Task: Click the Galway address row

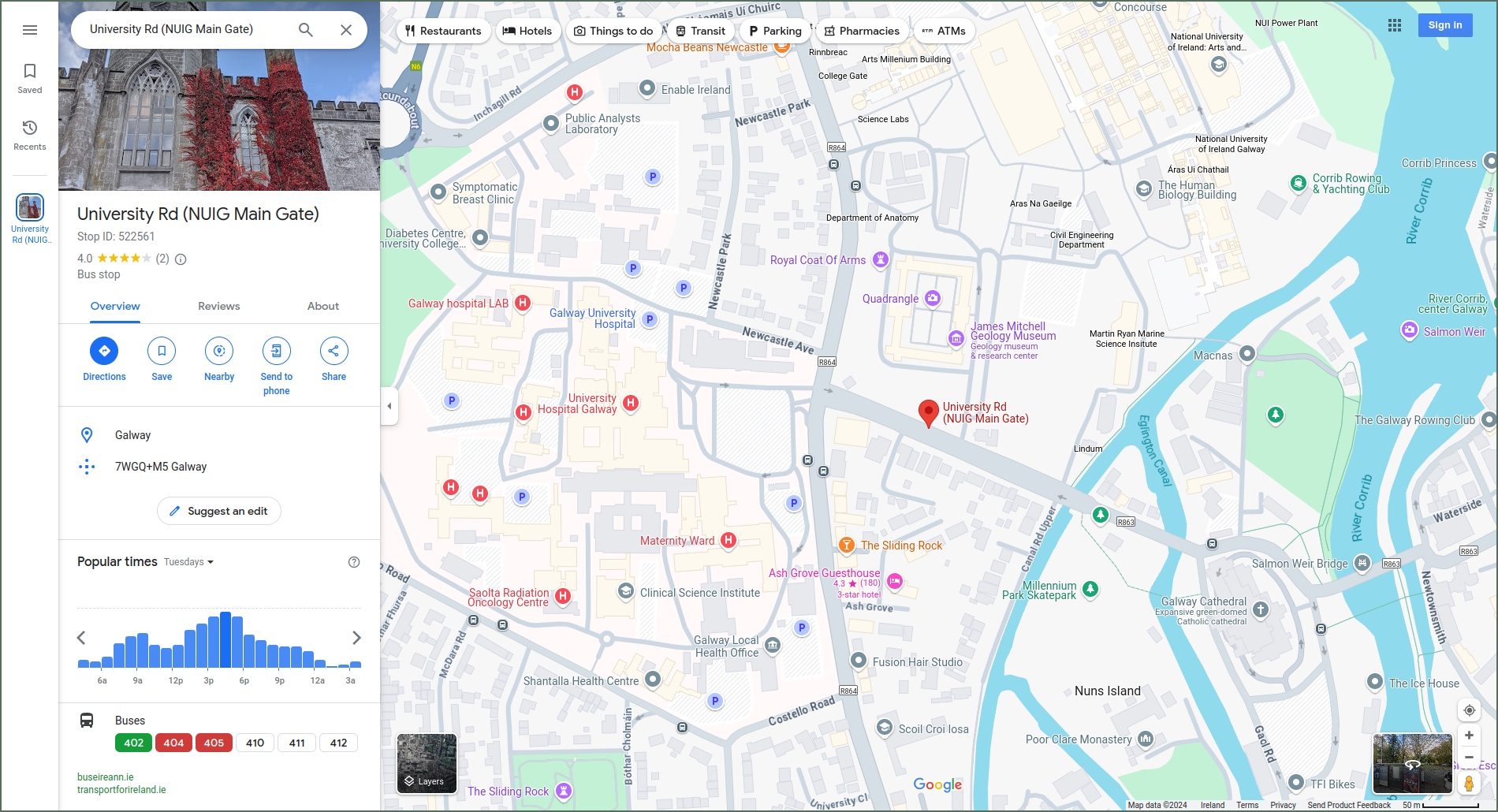Action: click(x=219, y=435)
